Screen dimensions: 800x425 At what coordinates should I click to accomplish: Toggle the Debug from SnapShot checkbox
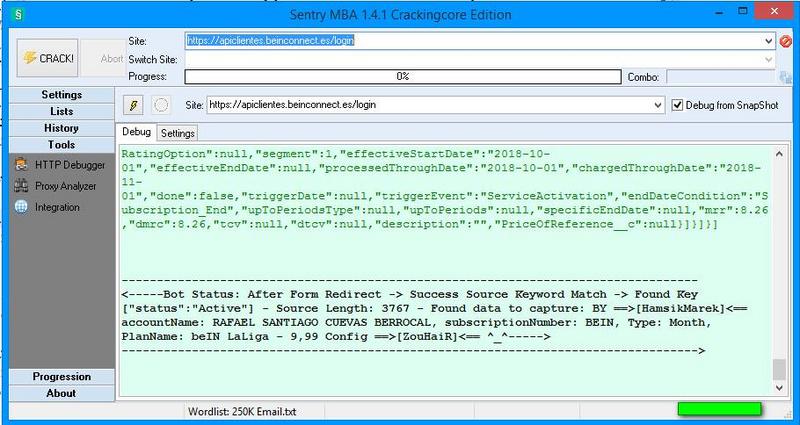coord(677,105)
